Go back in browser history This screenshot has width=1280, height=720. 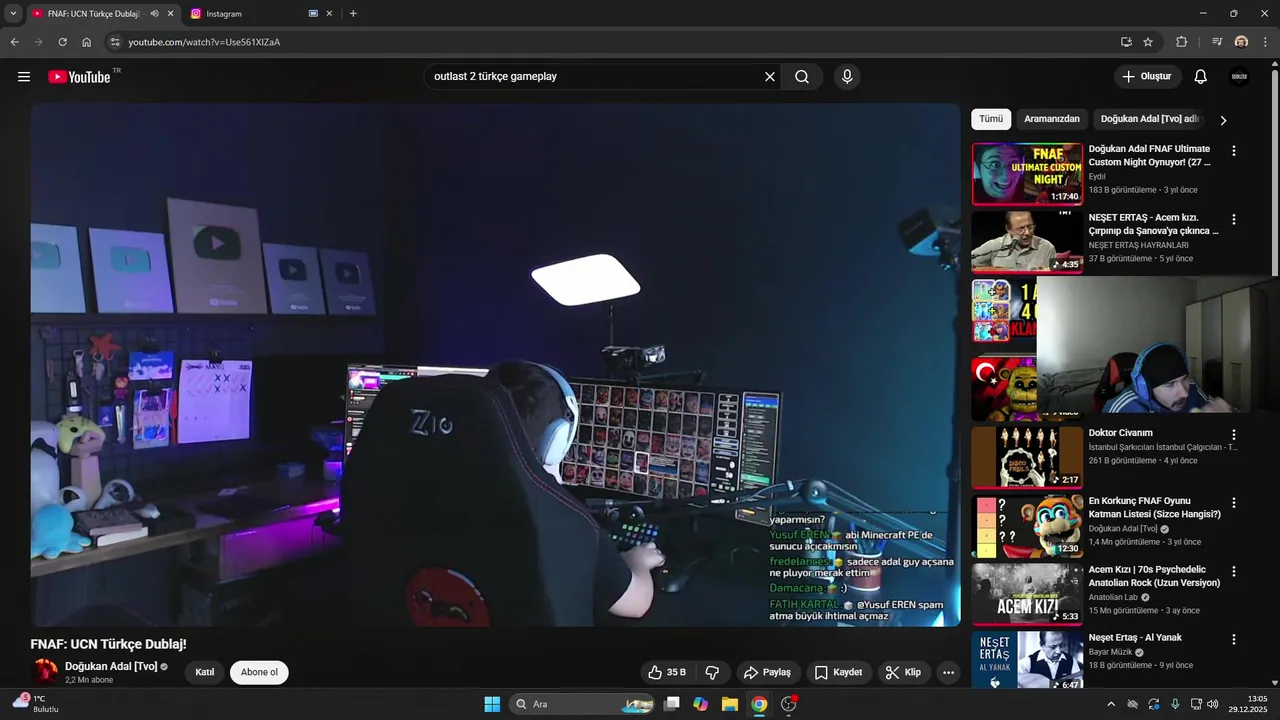click(x=14, y=42)
